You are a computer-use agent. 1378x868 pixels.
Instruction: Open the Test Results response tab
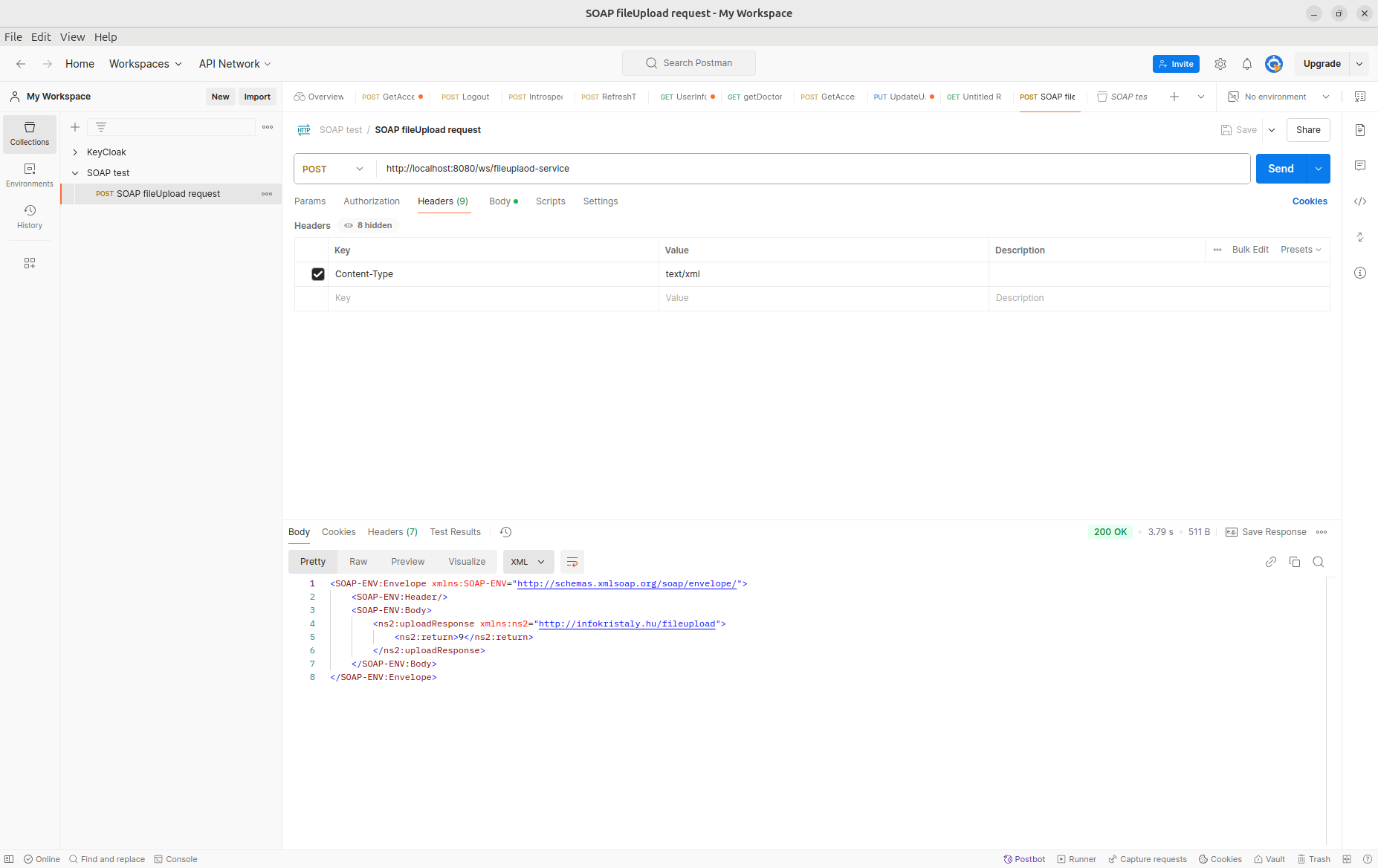[x=456, y=532]
